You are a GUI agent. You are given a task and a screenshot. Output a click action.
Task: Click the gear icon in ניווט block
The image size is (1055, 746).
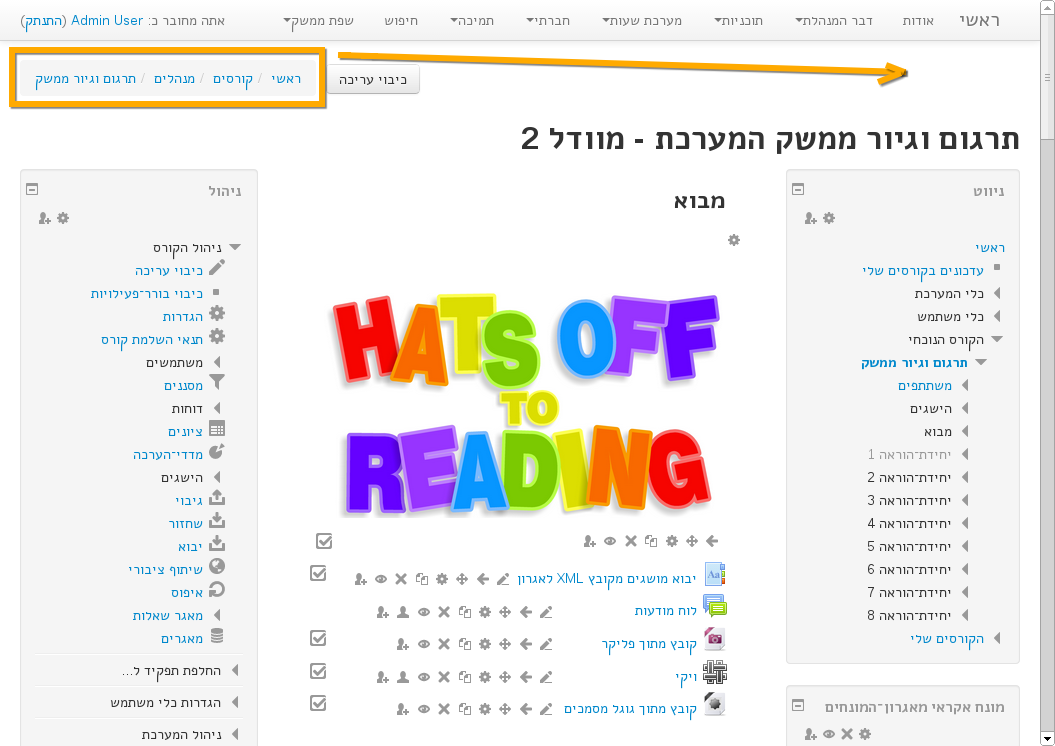830,218
